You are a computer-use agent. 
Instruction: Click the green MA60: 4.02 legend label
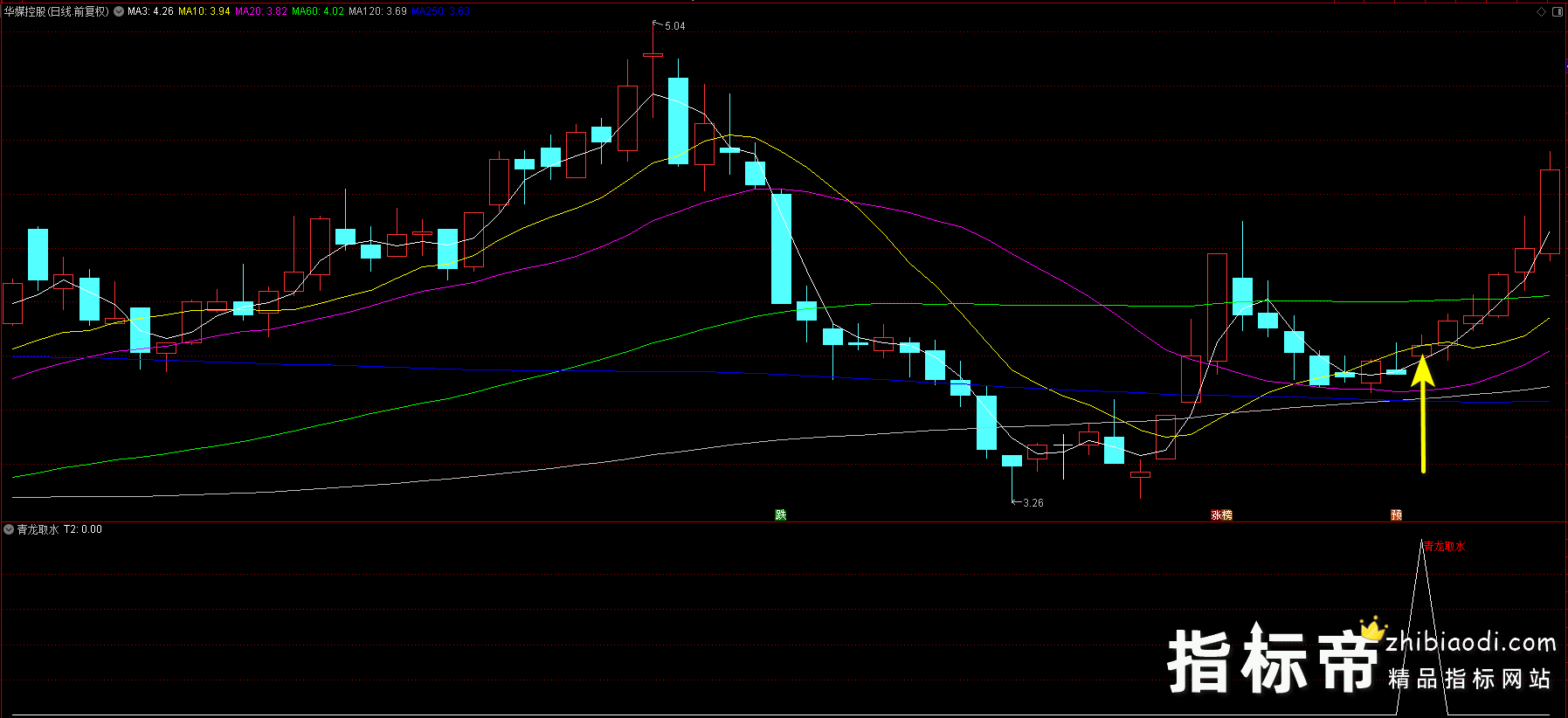pos(318,11)
